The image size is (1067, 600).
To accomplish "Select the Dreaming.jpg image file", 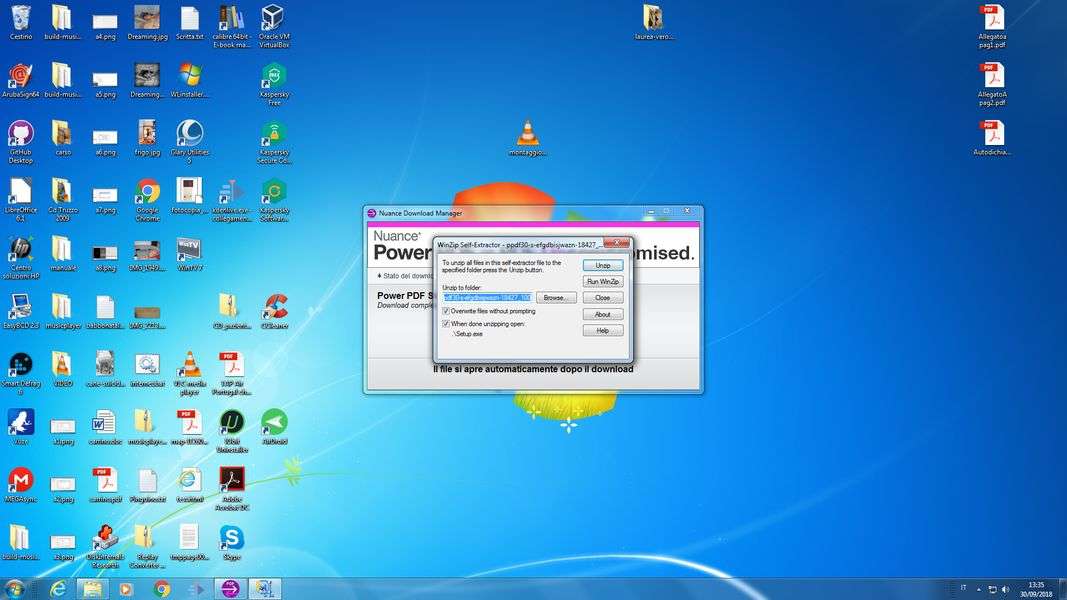I will [147, 22].
